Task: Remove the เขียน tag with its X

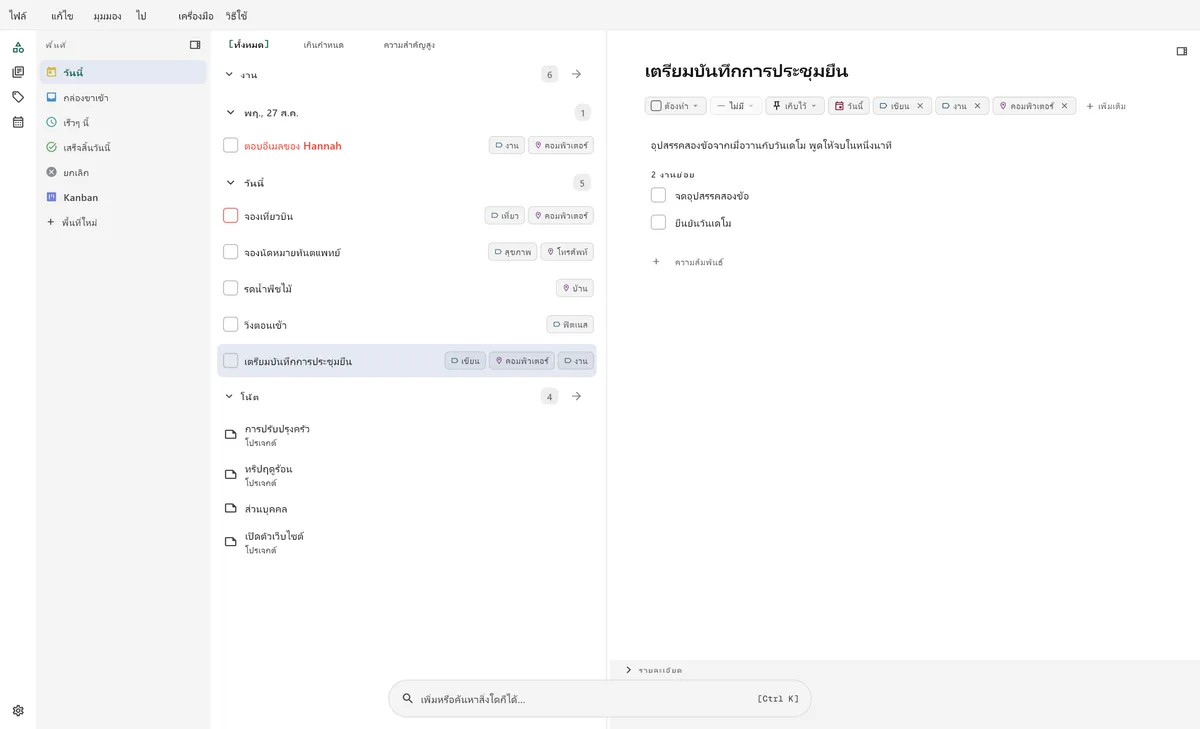Action: point(920,106)
